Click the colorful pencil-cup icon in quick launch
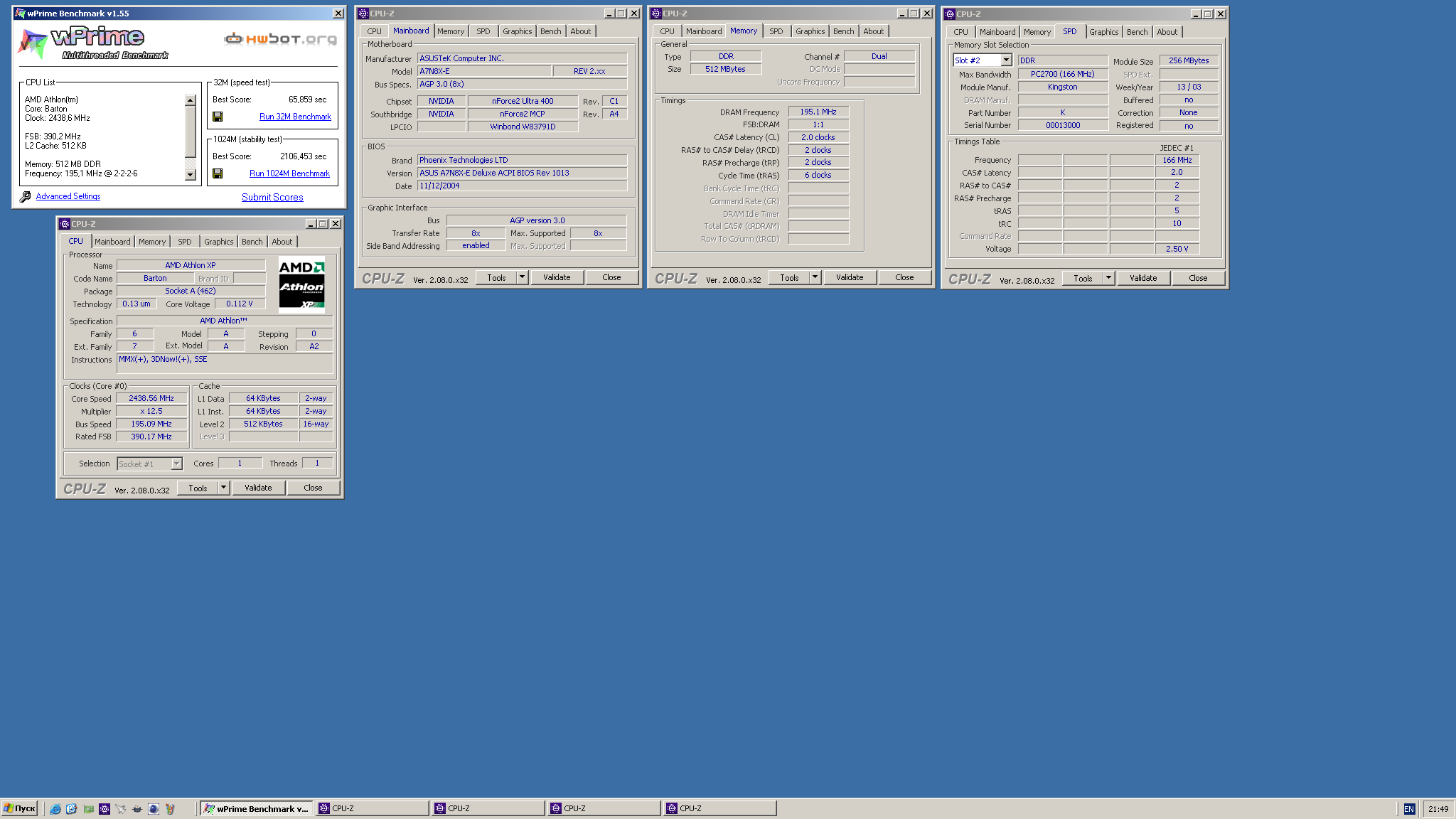 point(170,809)
